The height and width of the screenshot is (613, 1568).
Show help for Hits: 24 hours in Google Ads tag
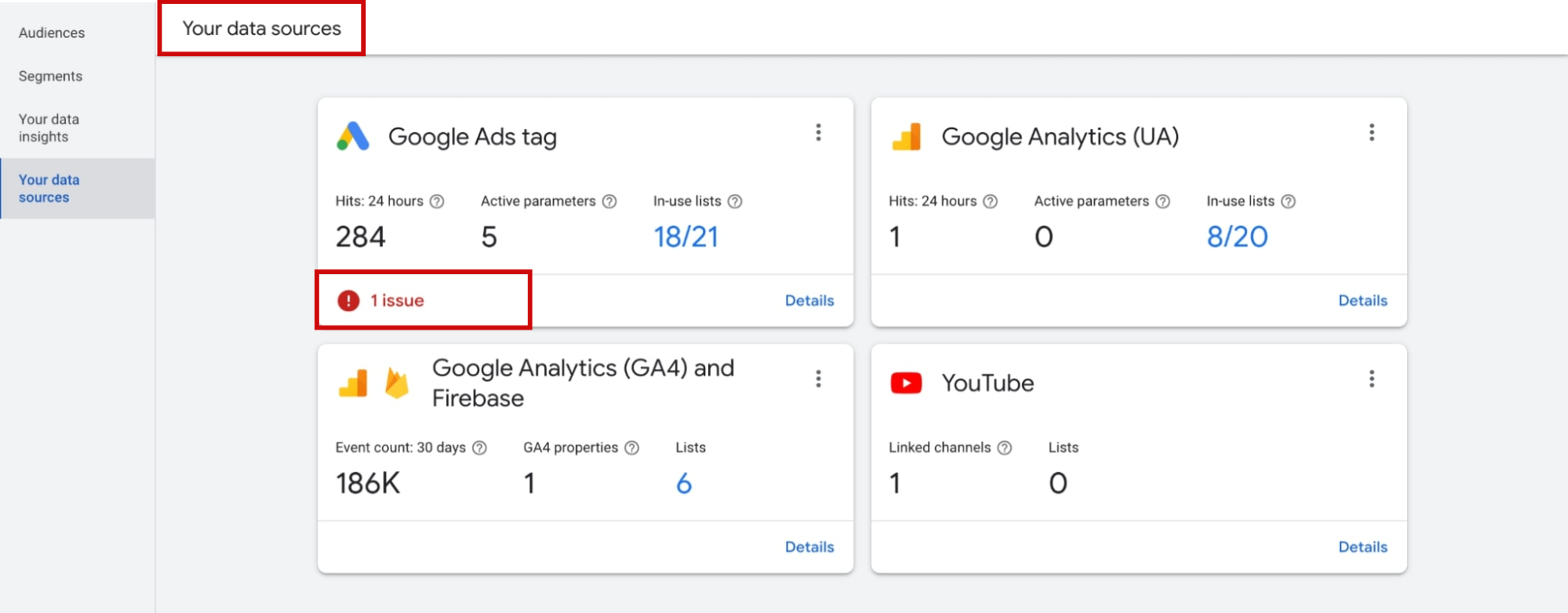(x=437, y=201)
